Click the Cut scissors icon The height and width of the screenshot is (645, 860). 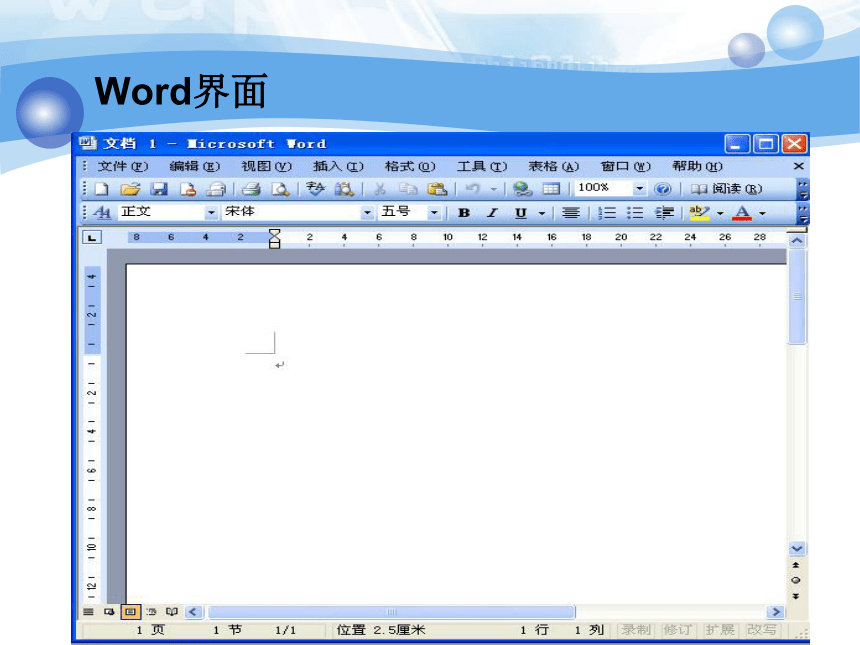coord(380,189)
